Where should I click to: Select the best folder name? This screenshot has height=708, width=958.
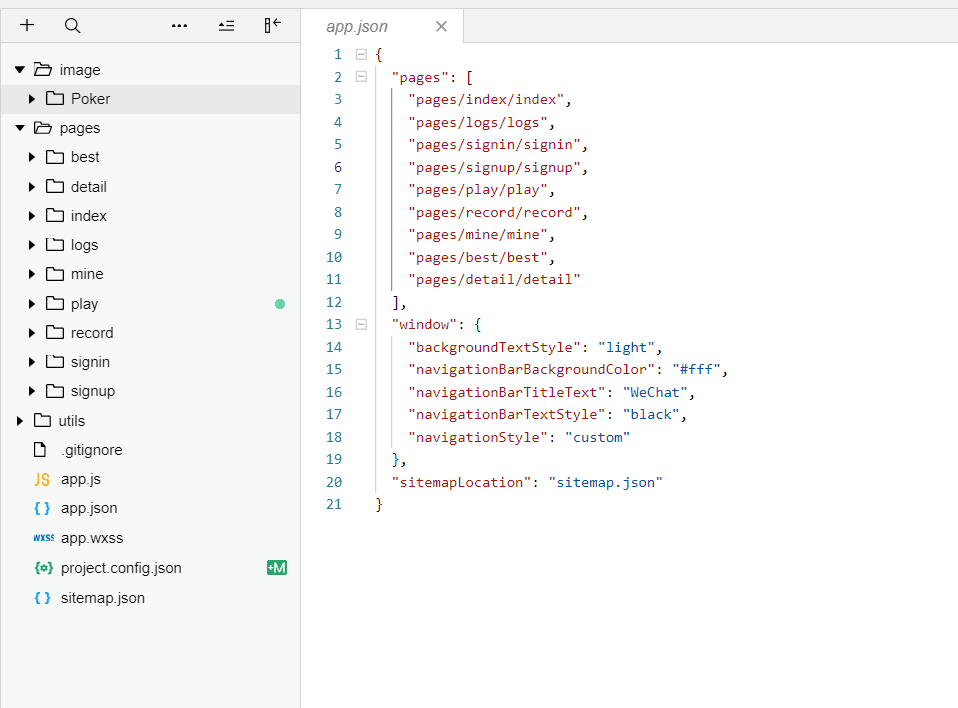85,157
